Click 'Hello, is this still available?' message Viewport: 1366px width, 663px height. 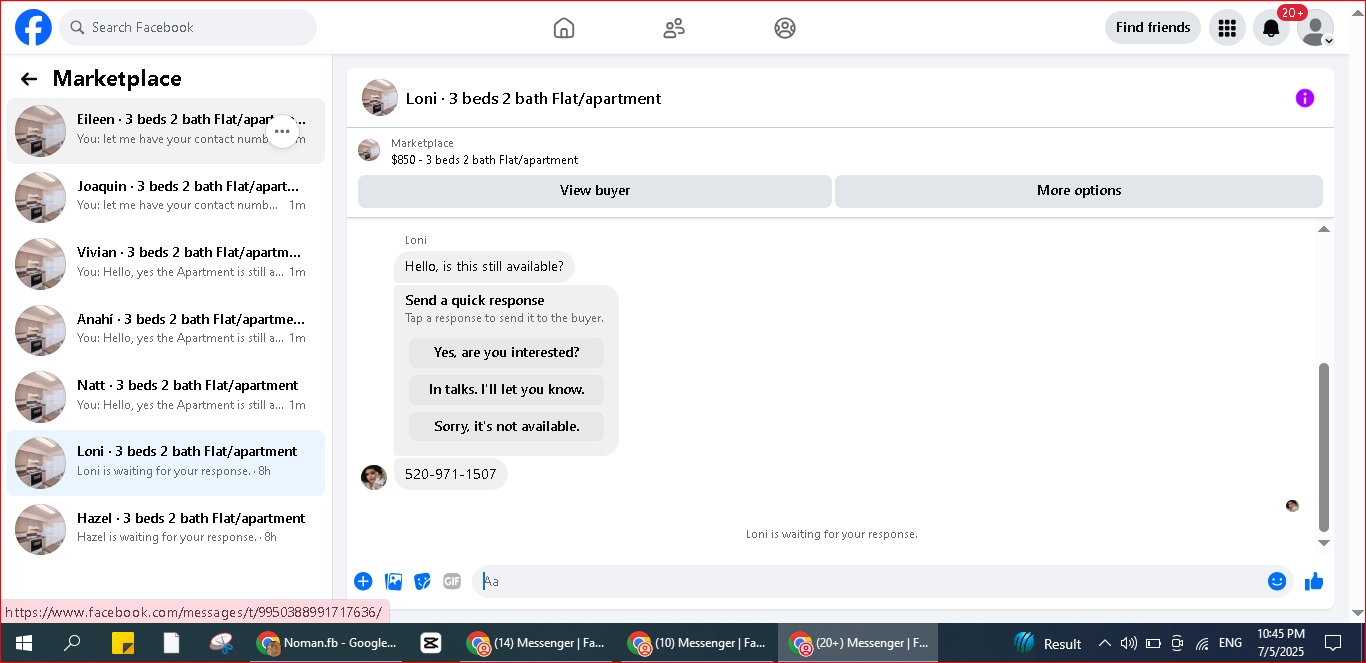(x=484, y=267)
